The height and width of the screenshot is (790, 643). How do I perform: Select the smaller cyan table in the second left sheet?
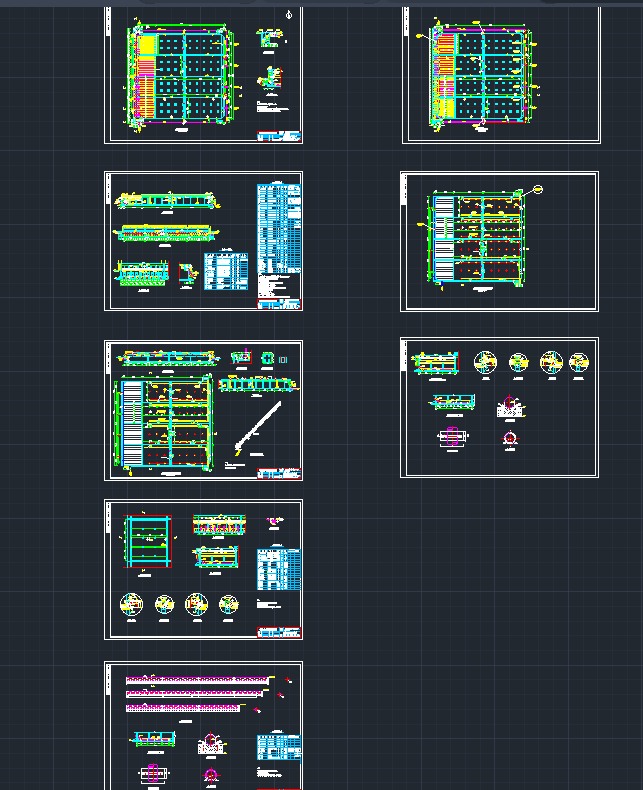[x=226, y=272]
